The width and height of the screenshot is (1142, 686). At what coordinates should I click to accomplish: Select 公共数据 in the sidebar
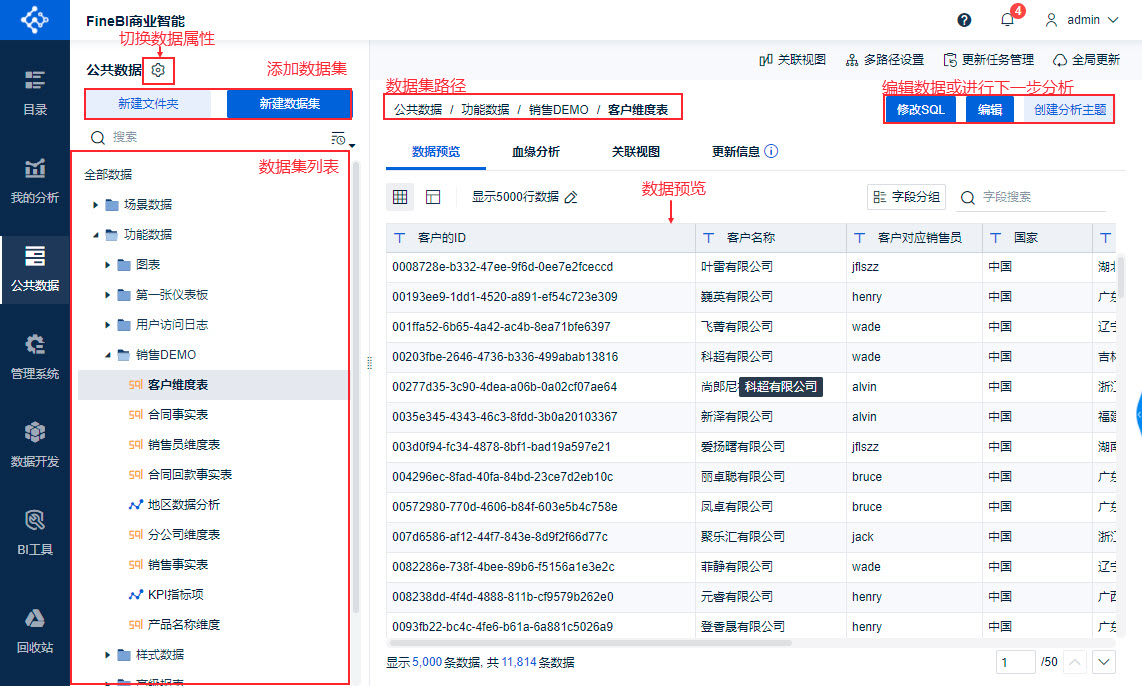point(34,269)
